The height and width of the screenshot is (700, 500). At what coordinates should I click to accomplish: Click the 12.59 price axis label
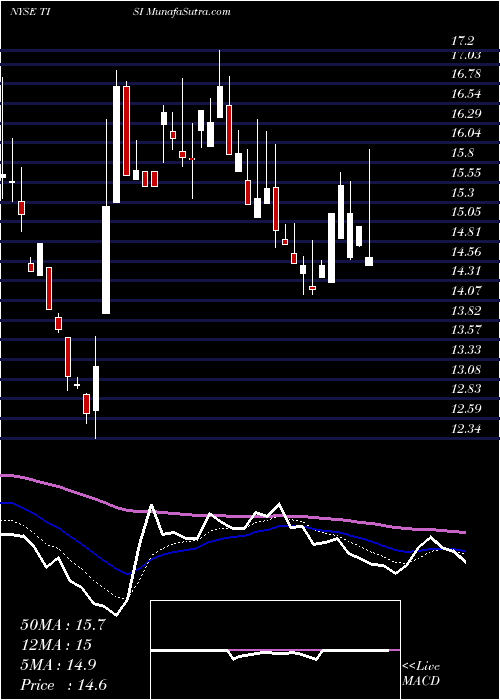(x=466, y=409)
